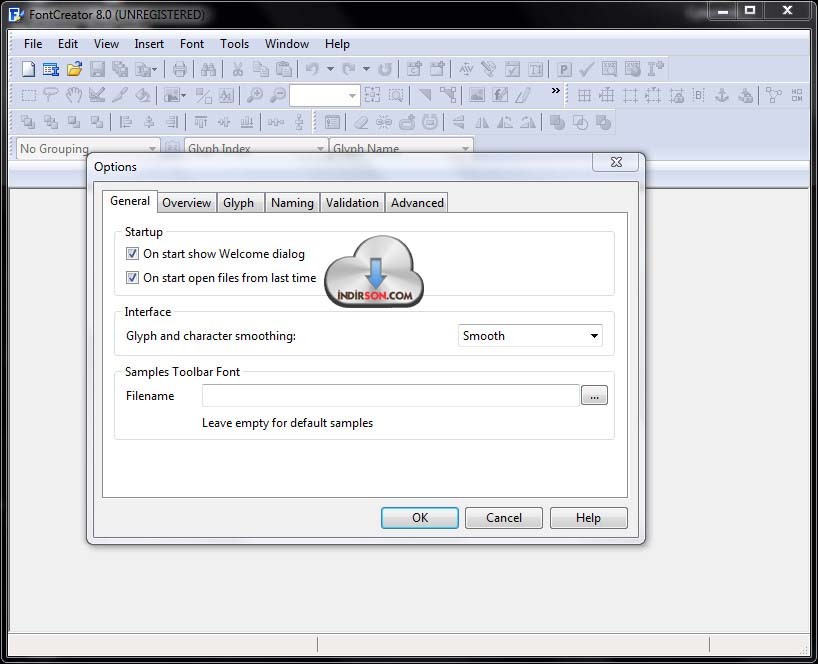
Task: Open the File menu
Action: [33, 44]
